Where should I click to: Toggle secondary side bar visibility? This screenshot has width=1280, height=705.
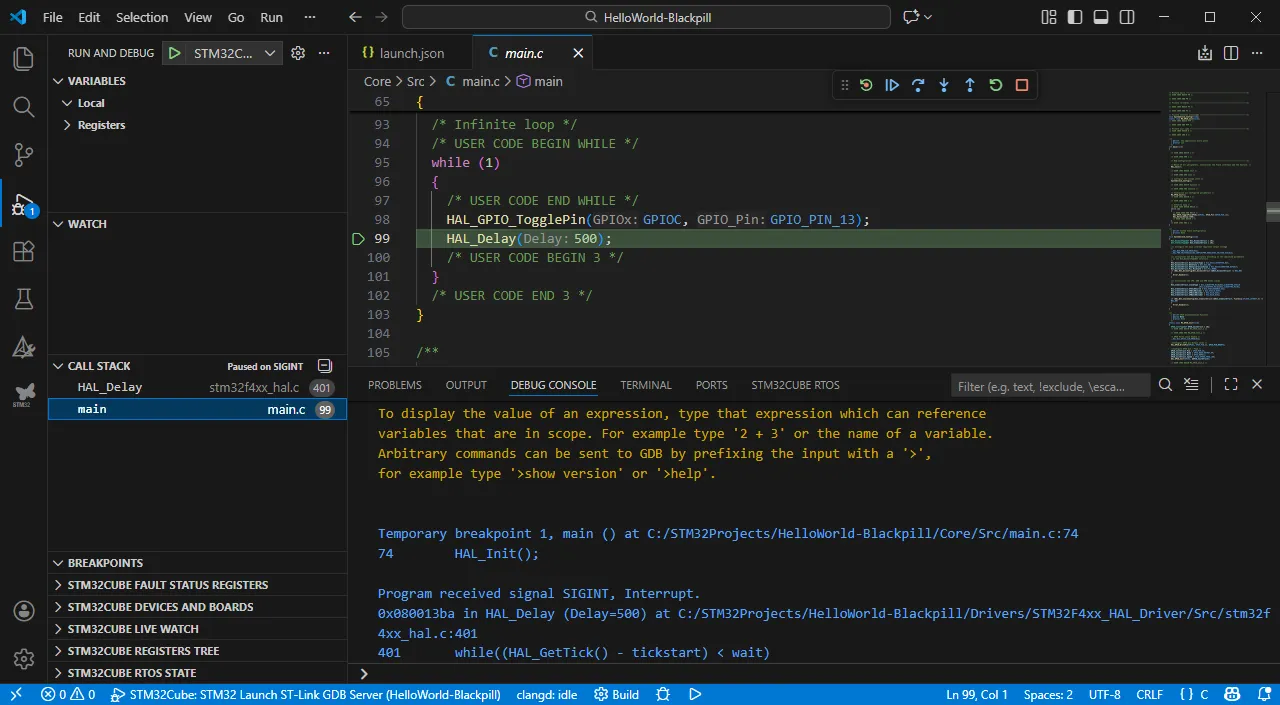tap(1127, 17)
